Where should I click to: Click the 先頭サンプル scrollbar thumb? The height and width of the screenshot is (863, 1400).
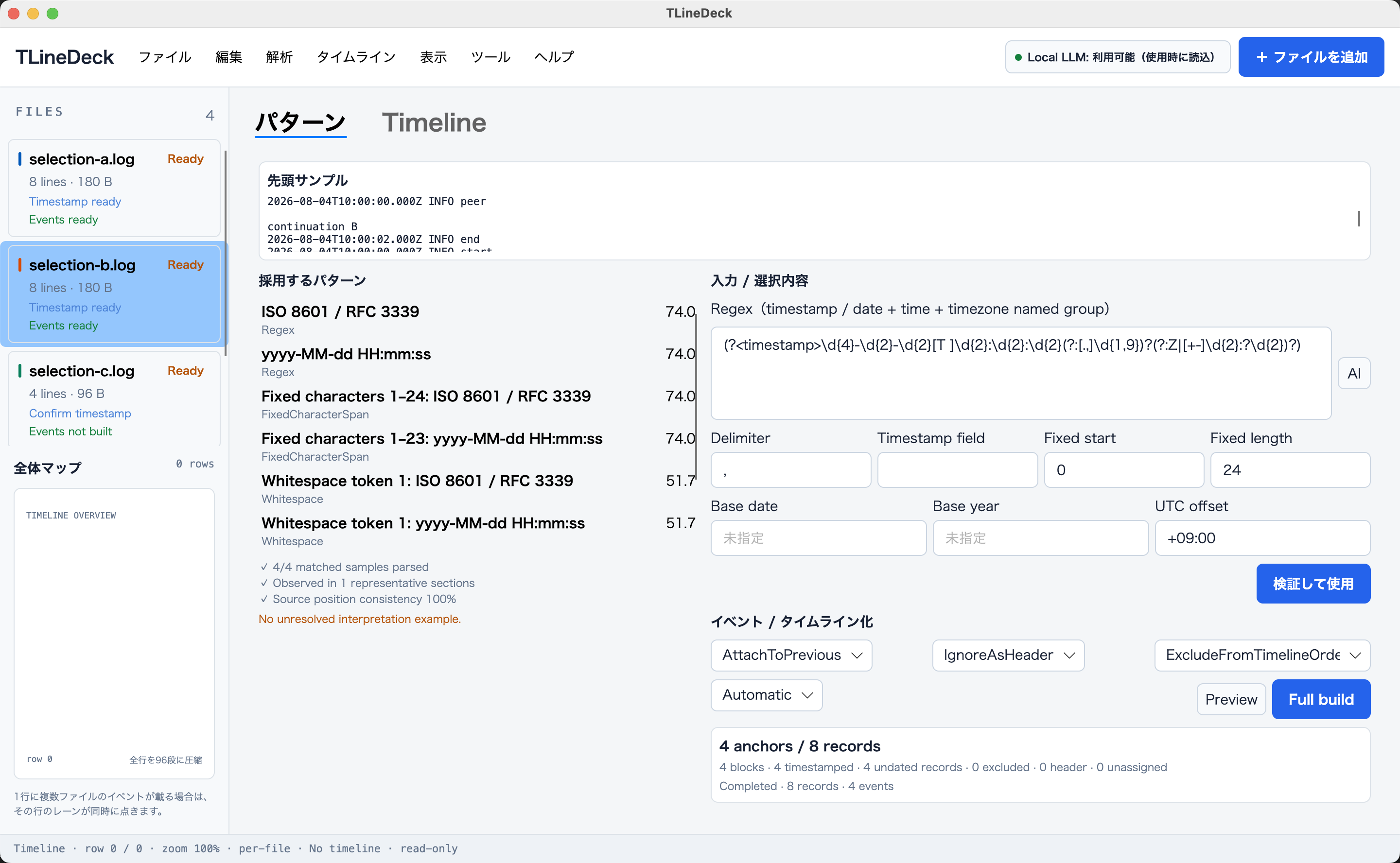point(1359,218)
